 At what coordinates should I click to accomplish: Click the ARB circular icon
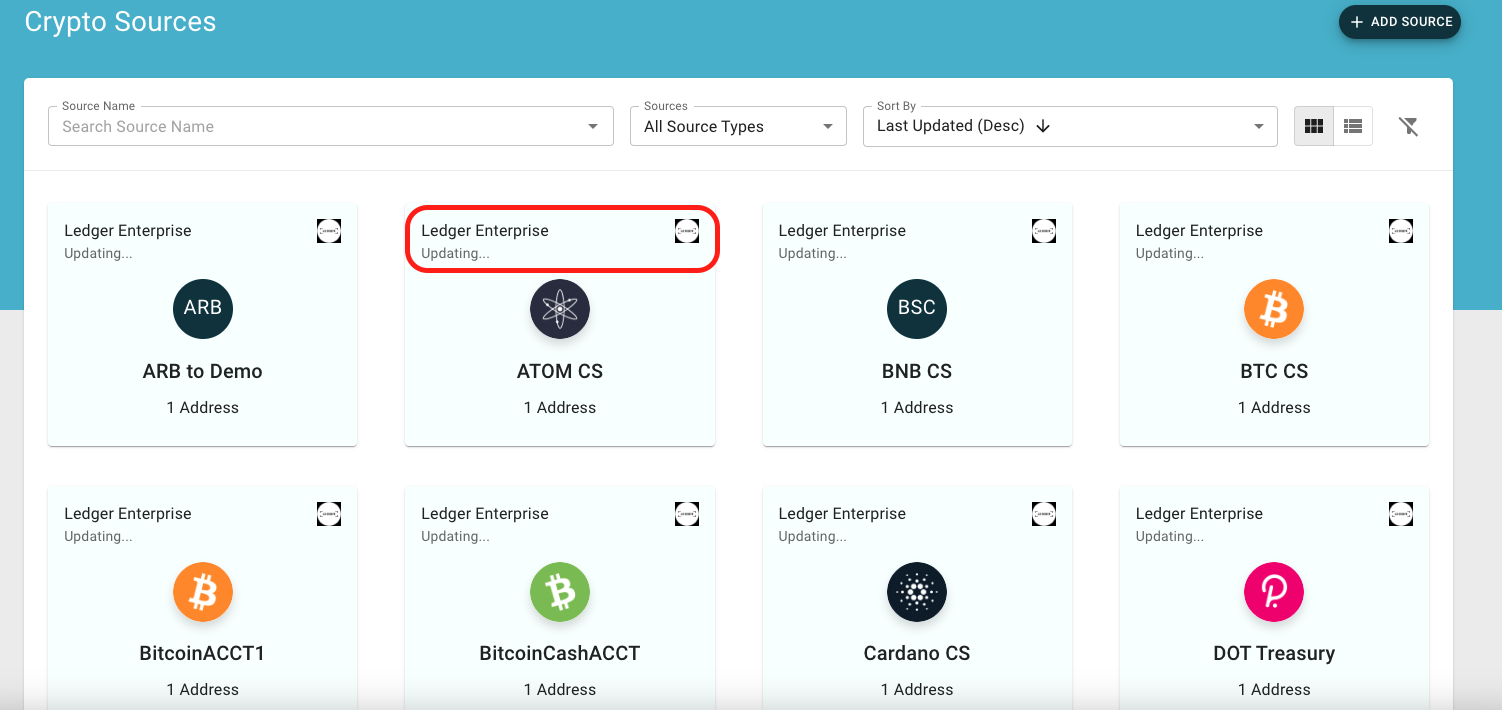coord(203,308)
